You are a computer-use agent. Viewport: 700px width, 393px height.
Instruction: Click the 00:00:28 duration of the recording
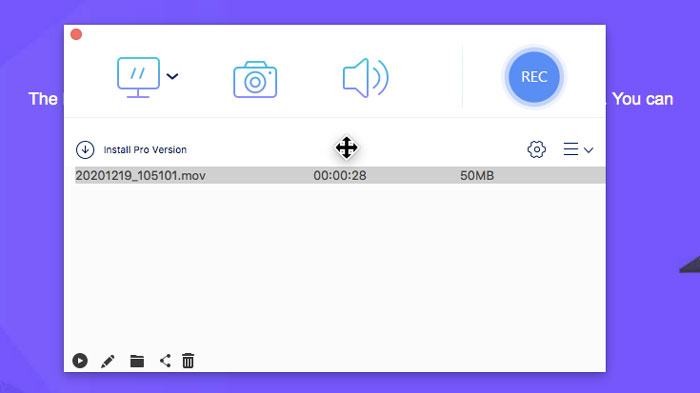[x=340, y=176]
